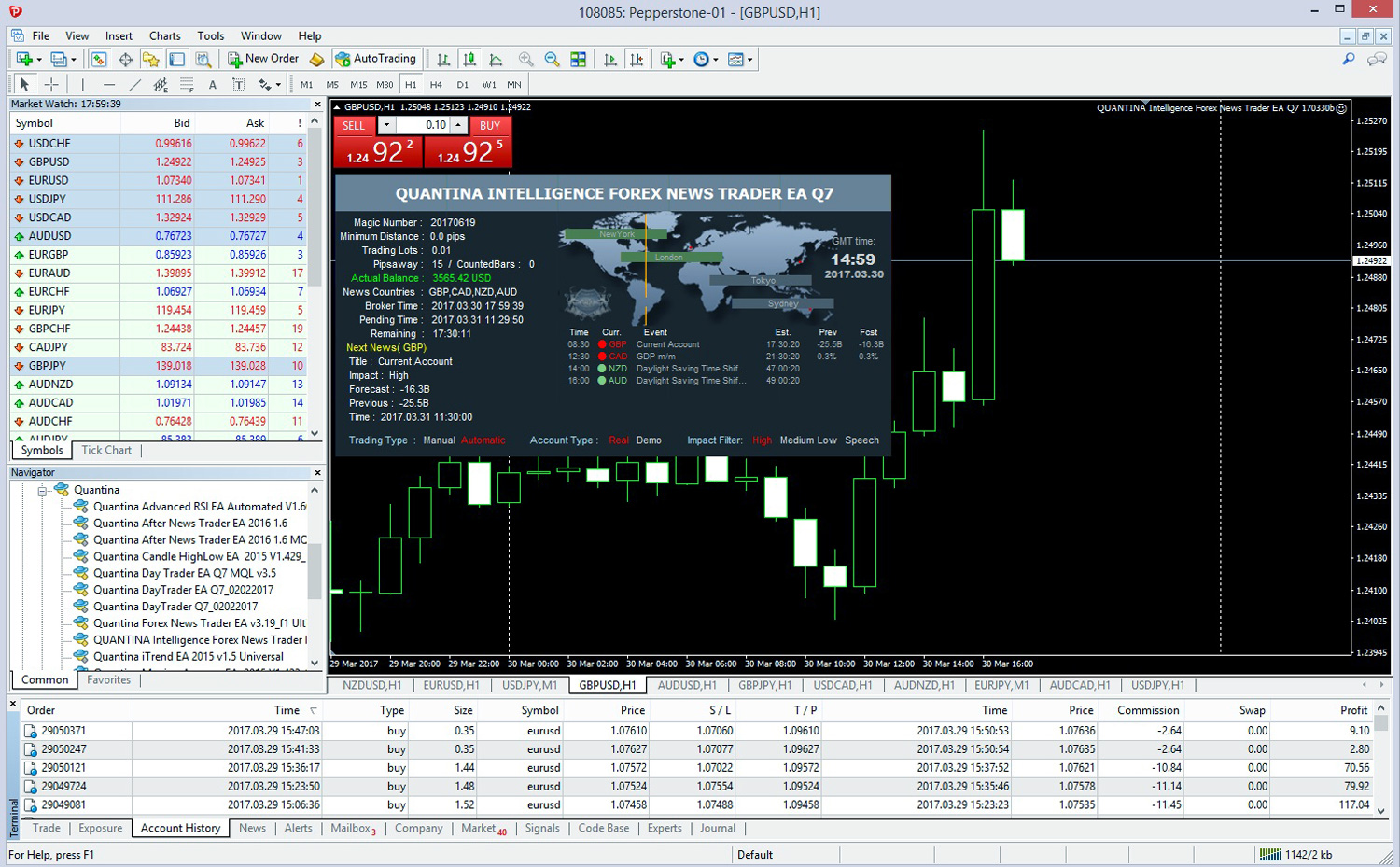Draw a vertical line tool
This screenshot has width=1400, height=867.
(x=82, y=84)
